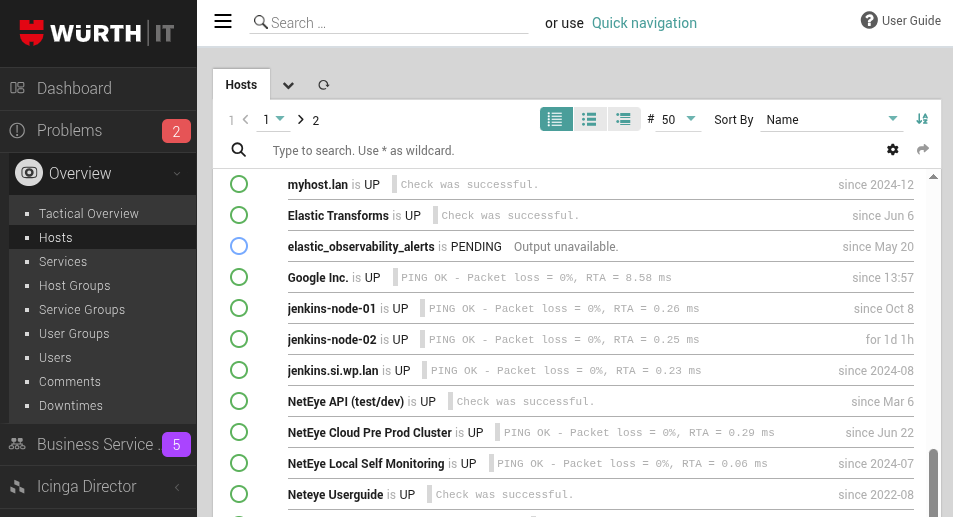Switch to compact list view mode

point(590,119)
